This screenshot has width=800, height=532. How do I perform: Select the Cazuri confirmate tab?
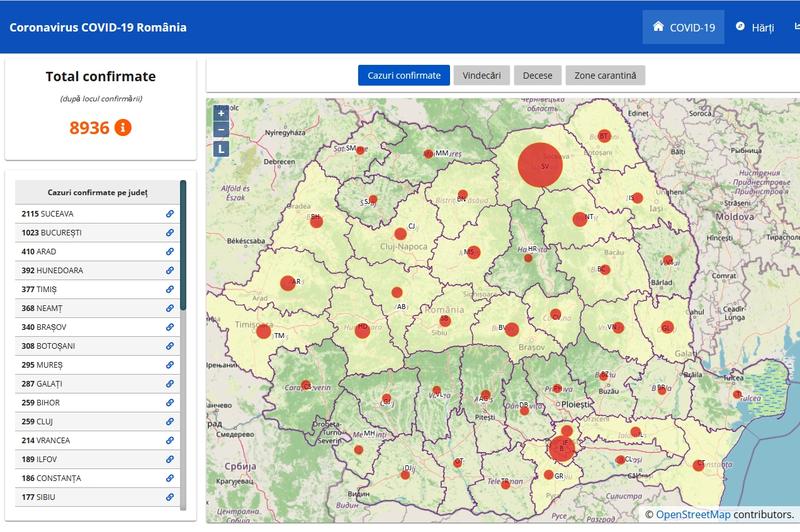point(403,76)
